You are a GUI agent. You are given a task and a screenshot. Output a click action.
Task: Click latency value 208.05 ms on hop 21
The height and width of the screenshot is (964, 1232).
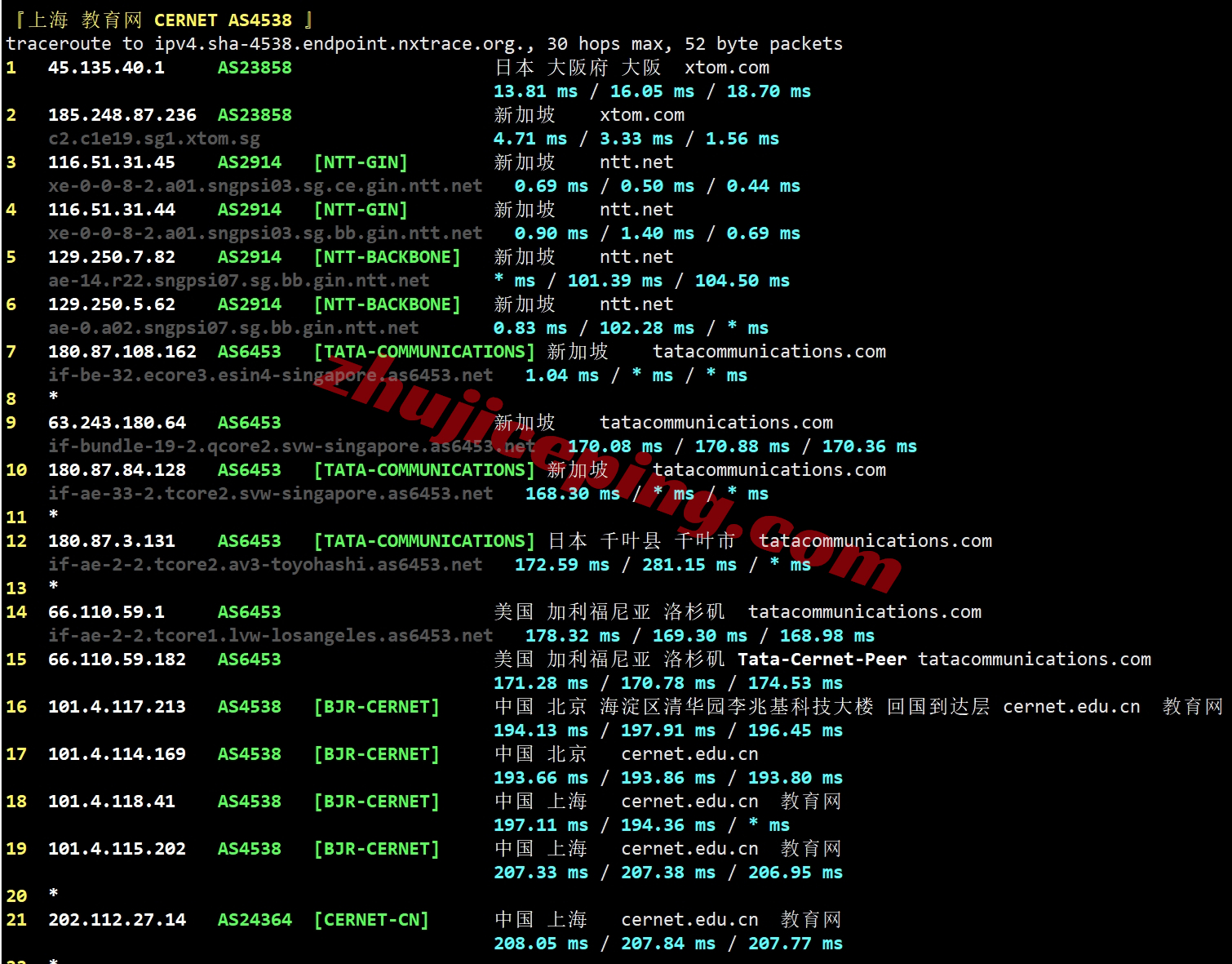[x=541, y=943]
